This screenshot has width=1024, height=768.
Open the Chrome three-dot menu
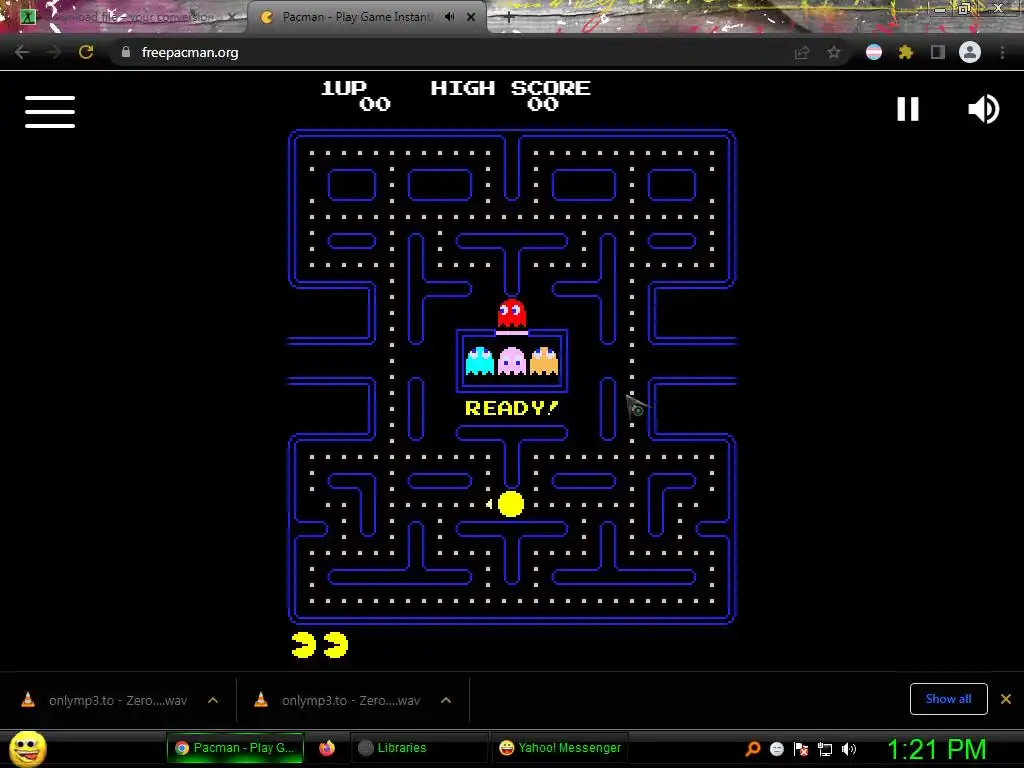tap(1002, 52)
